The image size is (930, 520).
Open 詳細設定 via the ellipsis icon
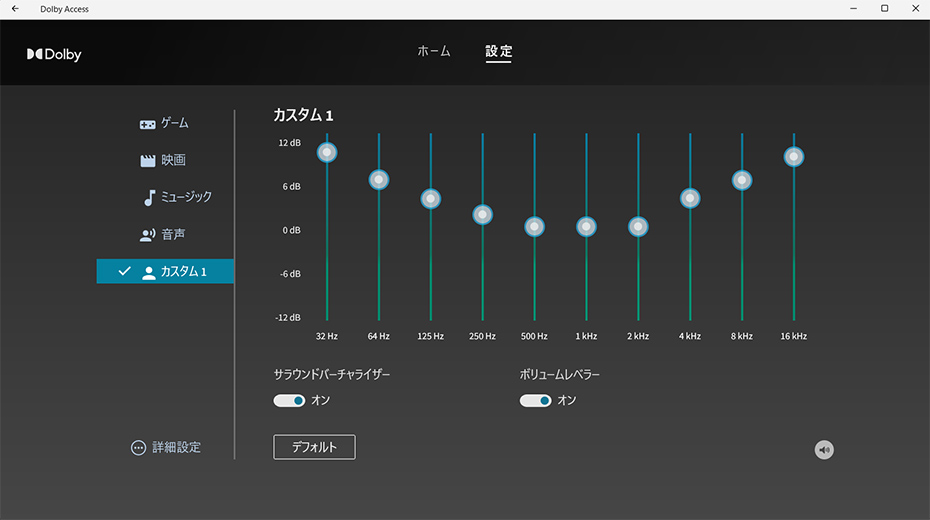tap(139, 448)
